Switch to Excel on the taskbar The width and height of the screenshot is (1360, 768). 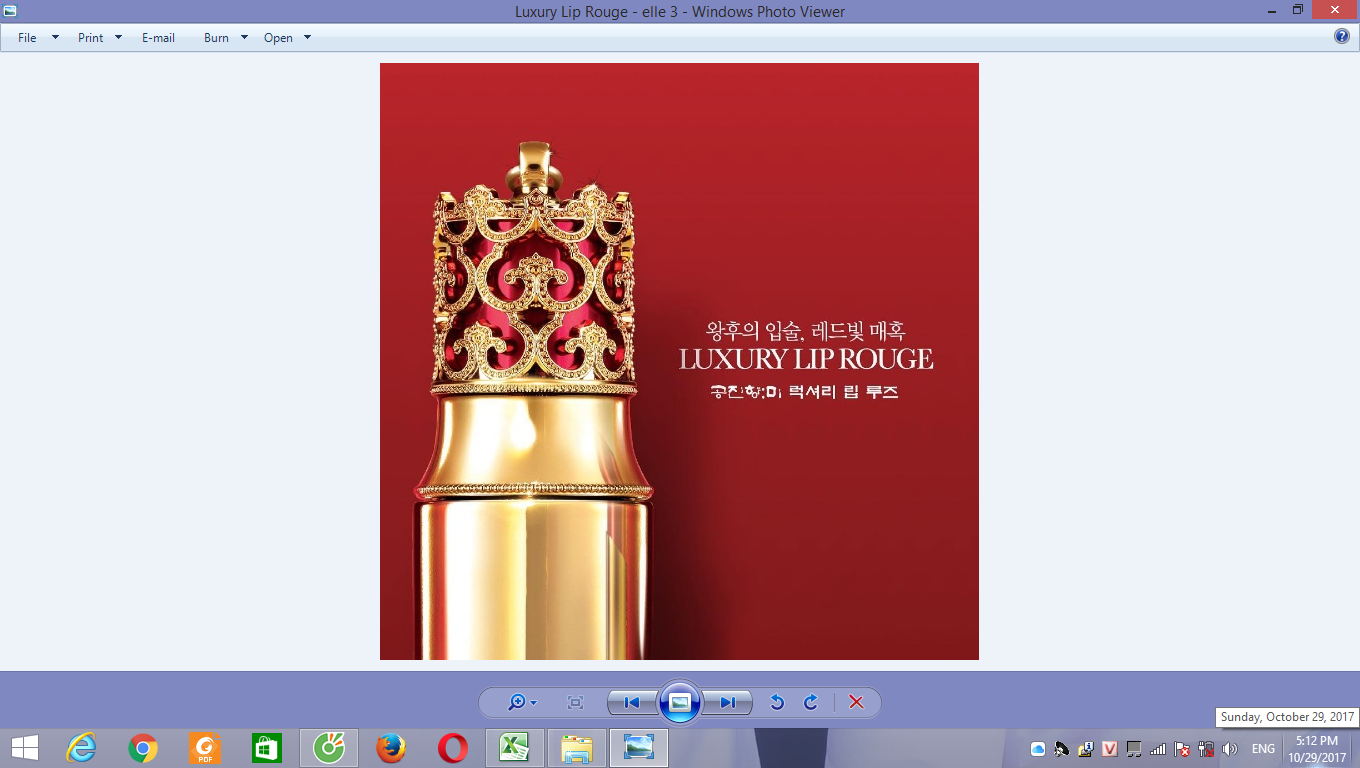(514, 748)
